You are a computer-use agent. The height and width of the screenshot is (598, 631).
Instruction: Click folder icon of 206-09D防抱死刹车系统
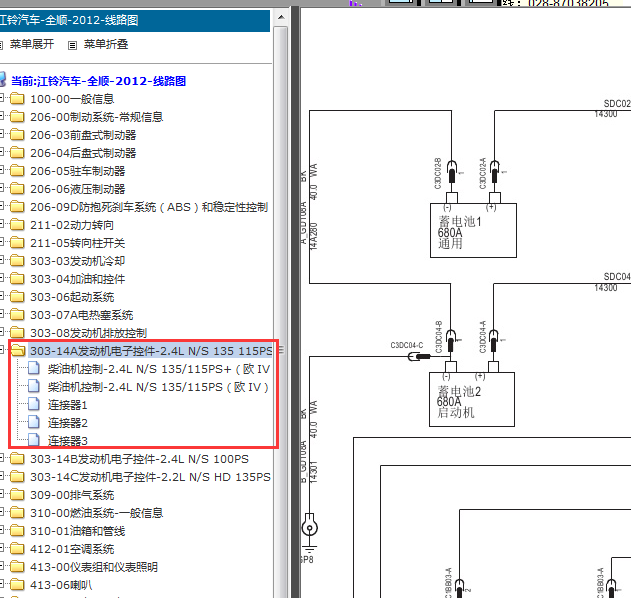point(17,206)
